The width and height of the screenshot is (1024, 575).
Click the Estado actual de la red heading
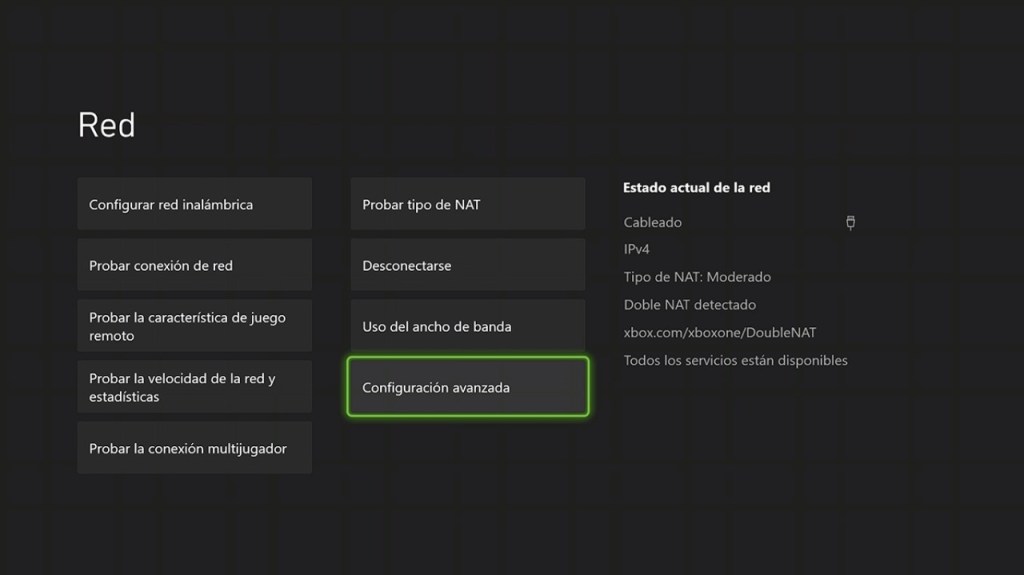click(x=696, y=187)
